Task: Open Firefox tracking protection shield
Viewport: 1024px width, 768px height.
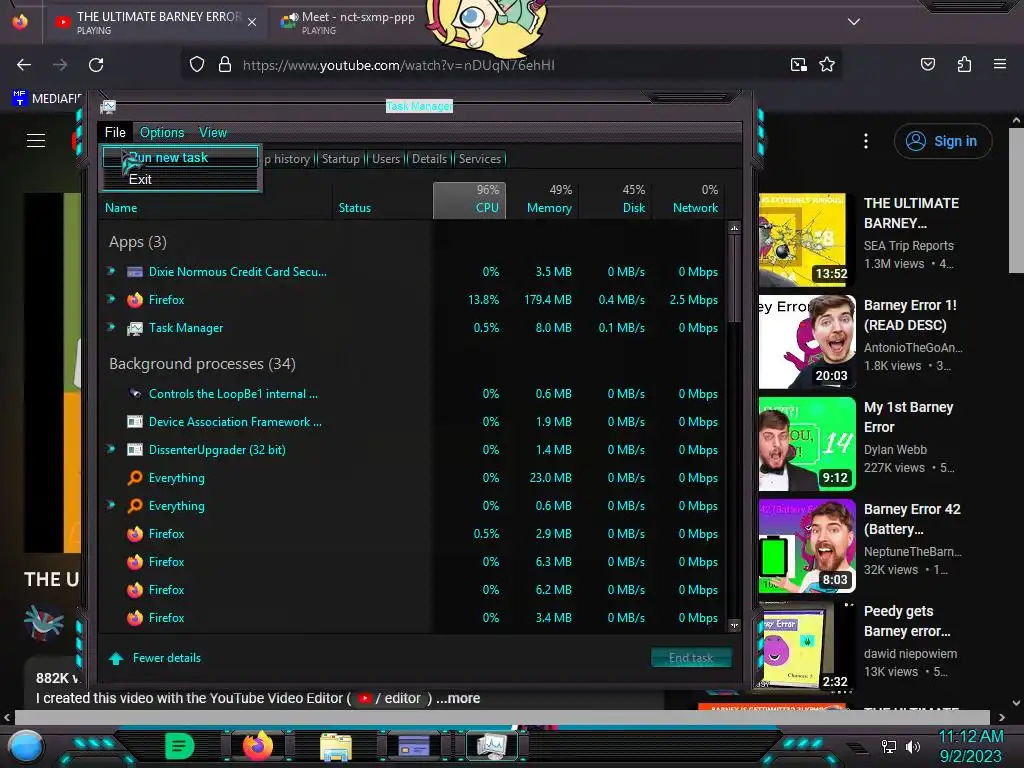Action: (197, 65)
